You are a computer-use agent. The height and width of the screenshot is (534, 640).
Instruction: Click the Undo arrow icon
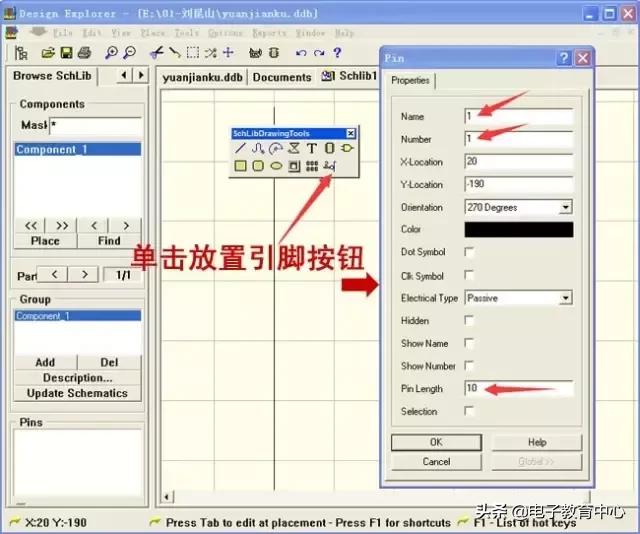tap(301, 53)
